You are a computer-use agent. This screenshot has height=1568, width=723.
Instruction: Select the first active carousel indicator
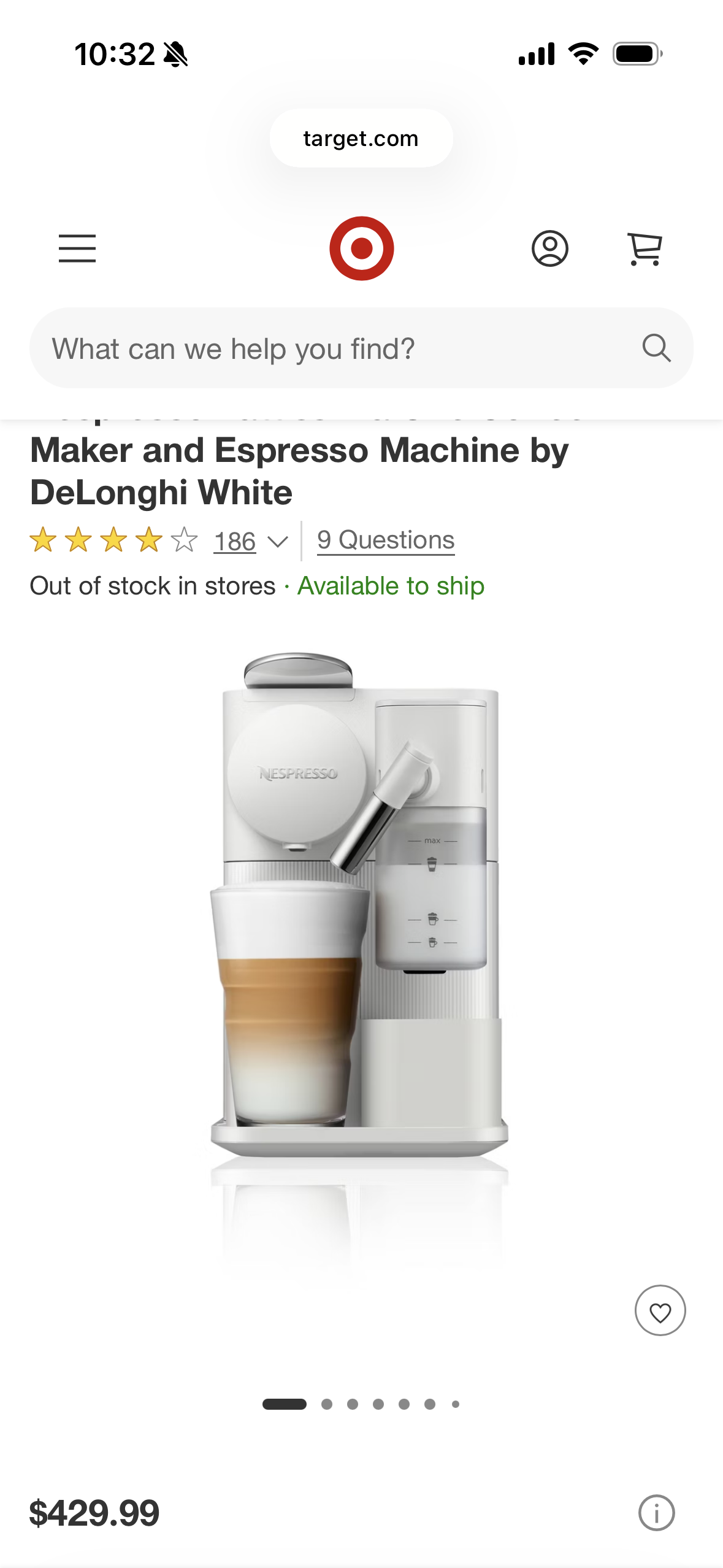pos(285,1404)
